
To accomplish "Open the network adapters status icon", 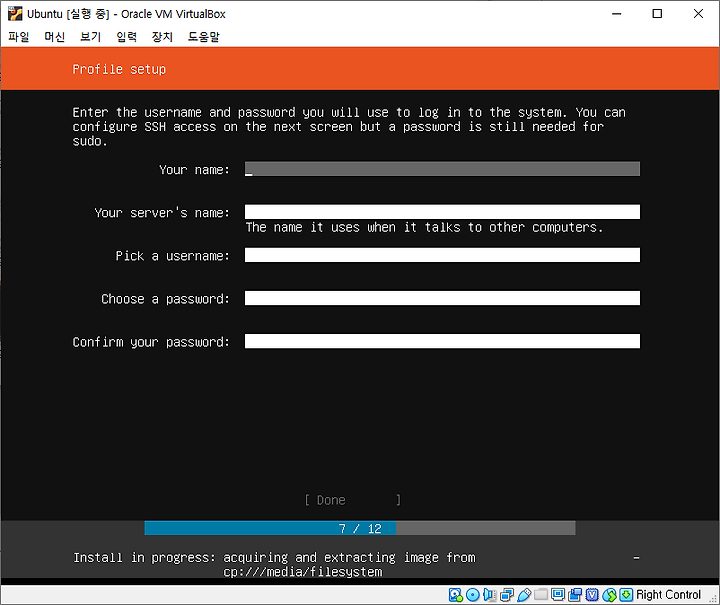I will click(507, 595).
